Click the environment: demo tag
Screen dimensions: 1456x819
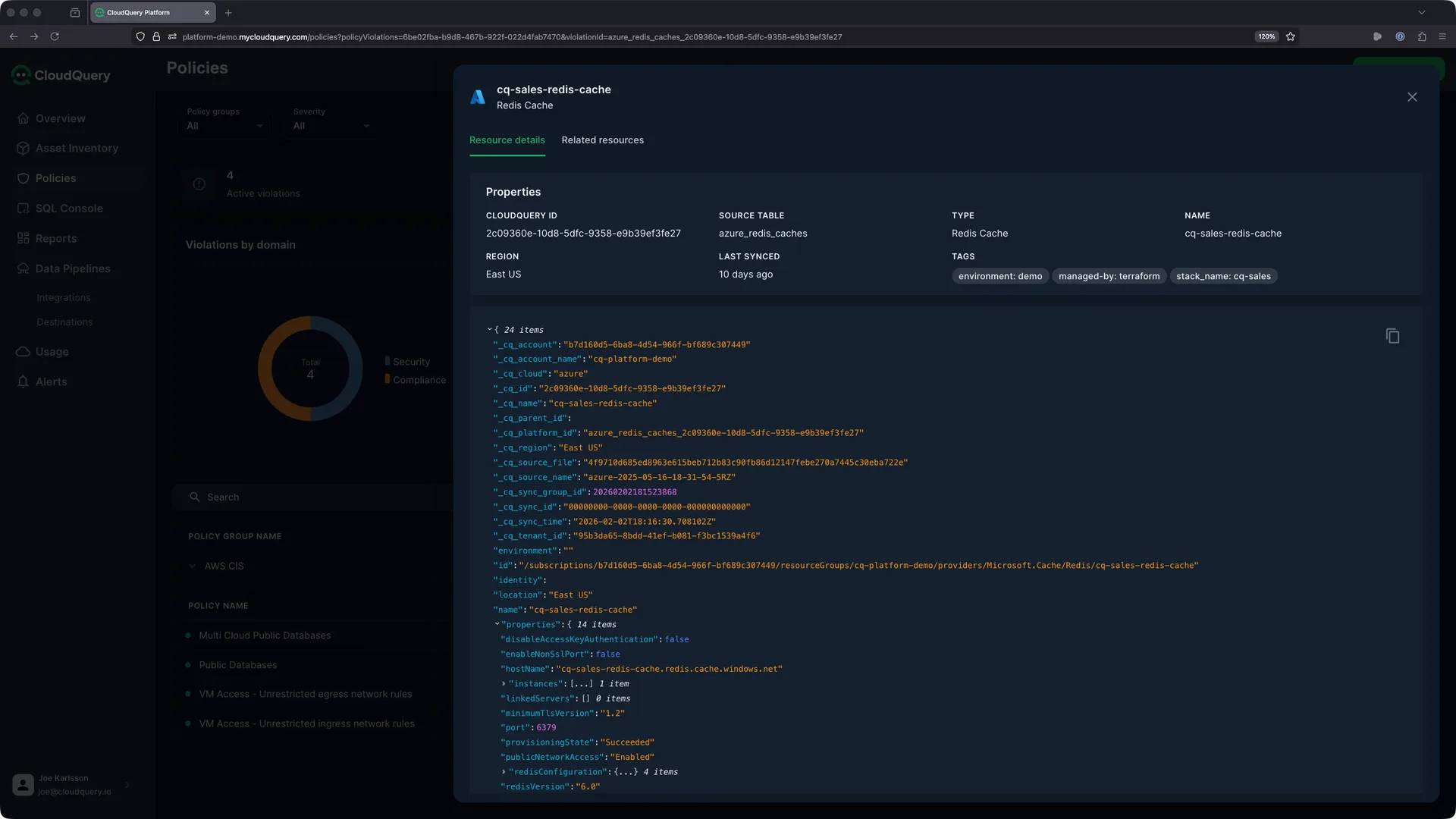click(x=999, y=276)
